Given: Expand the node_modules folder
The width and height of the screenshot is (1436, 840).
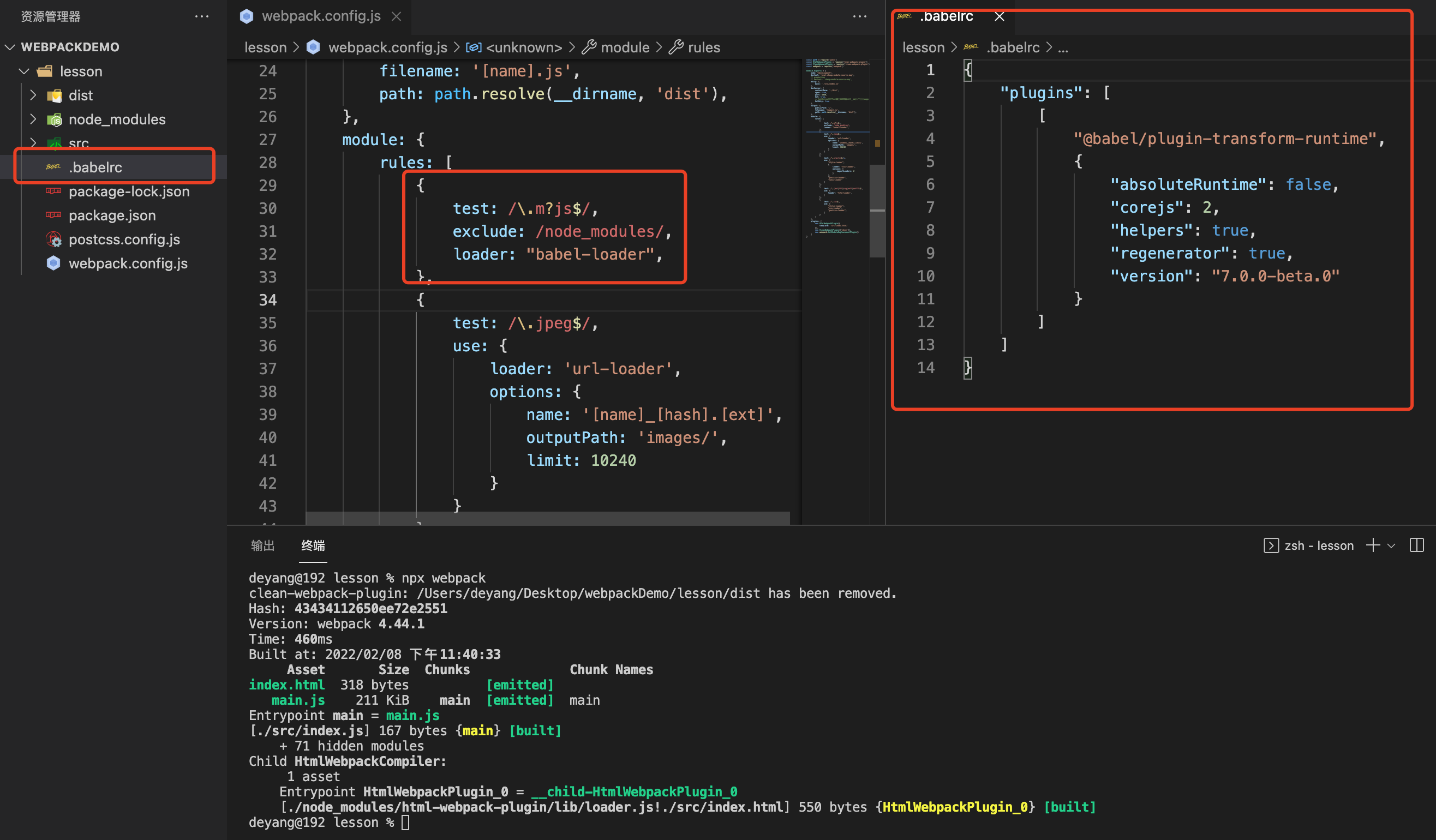Looking at the screenshot, I should point(33,119).
